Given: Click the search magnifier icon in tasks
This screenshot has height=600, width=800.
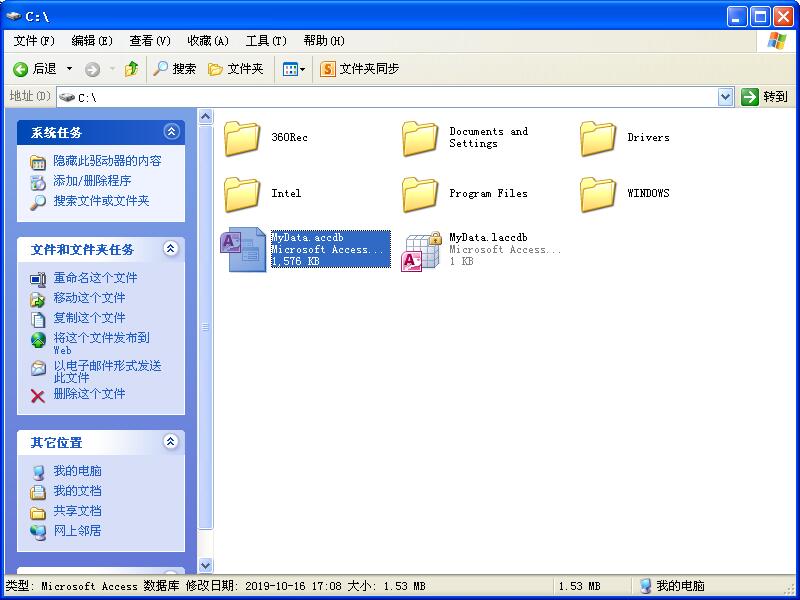Looking at the screenshot, I should point(38,203).
